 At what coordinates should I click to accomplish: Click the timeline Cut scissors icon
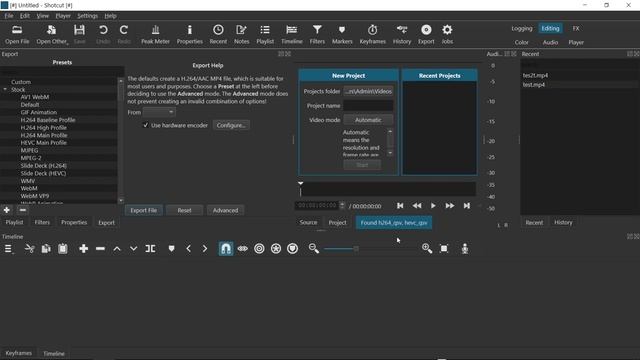click(29, 249)
